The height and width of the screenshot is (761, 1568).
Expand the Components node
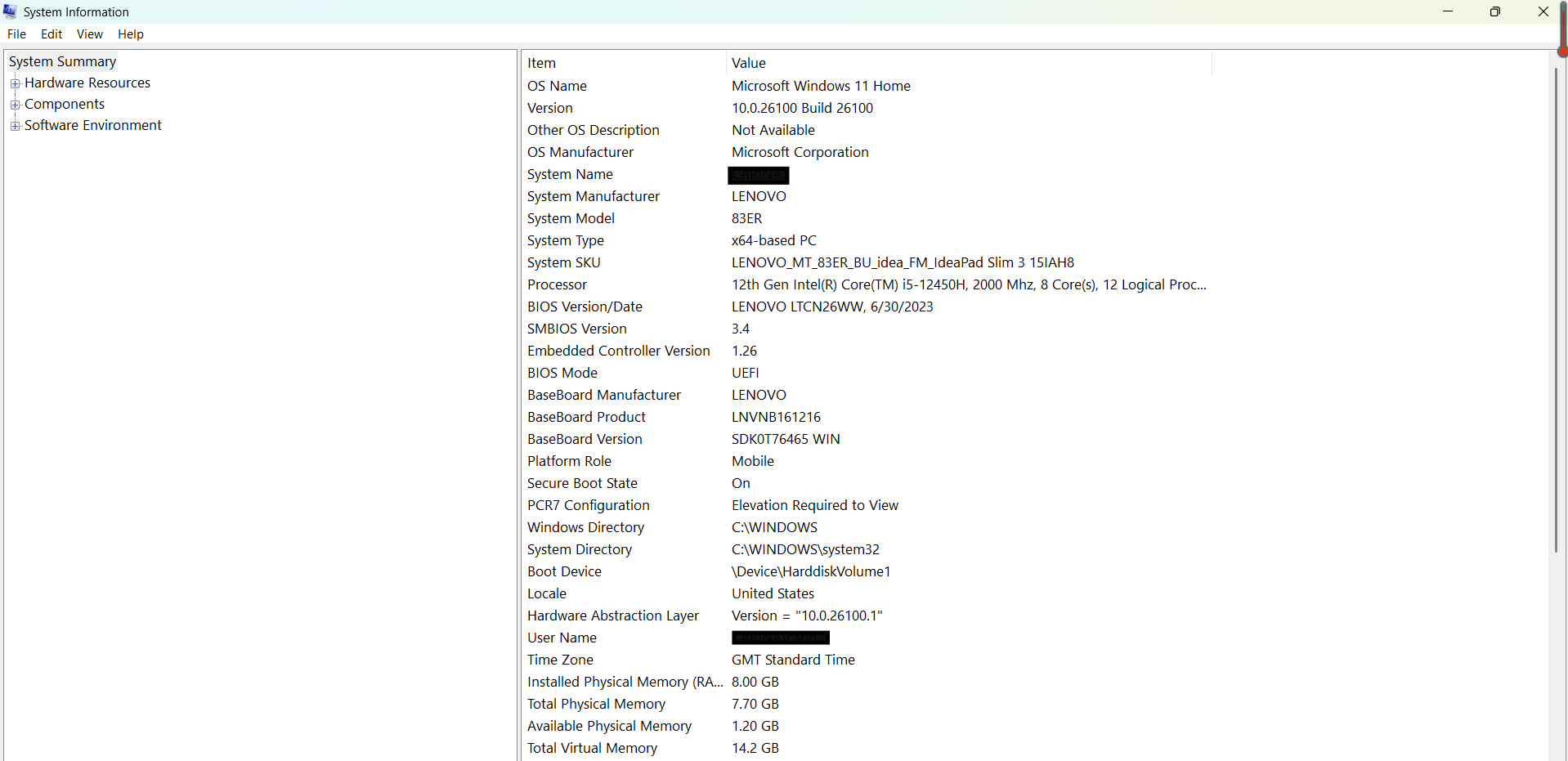(15, 105)
